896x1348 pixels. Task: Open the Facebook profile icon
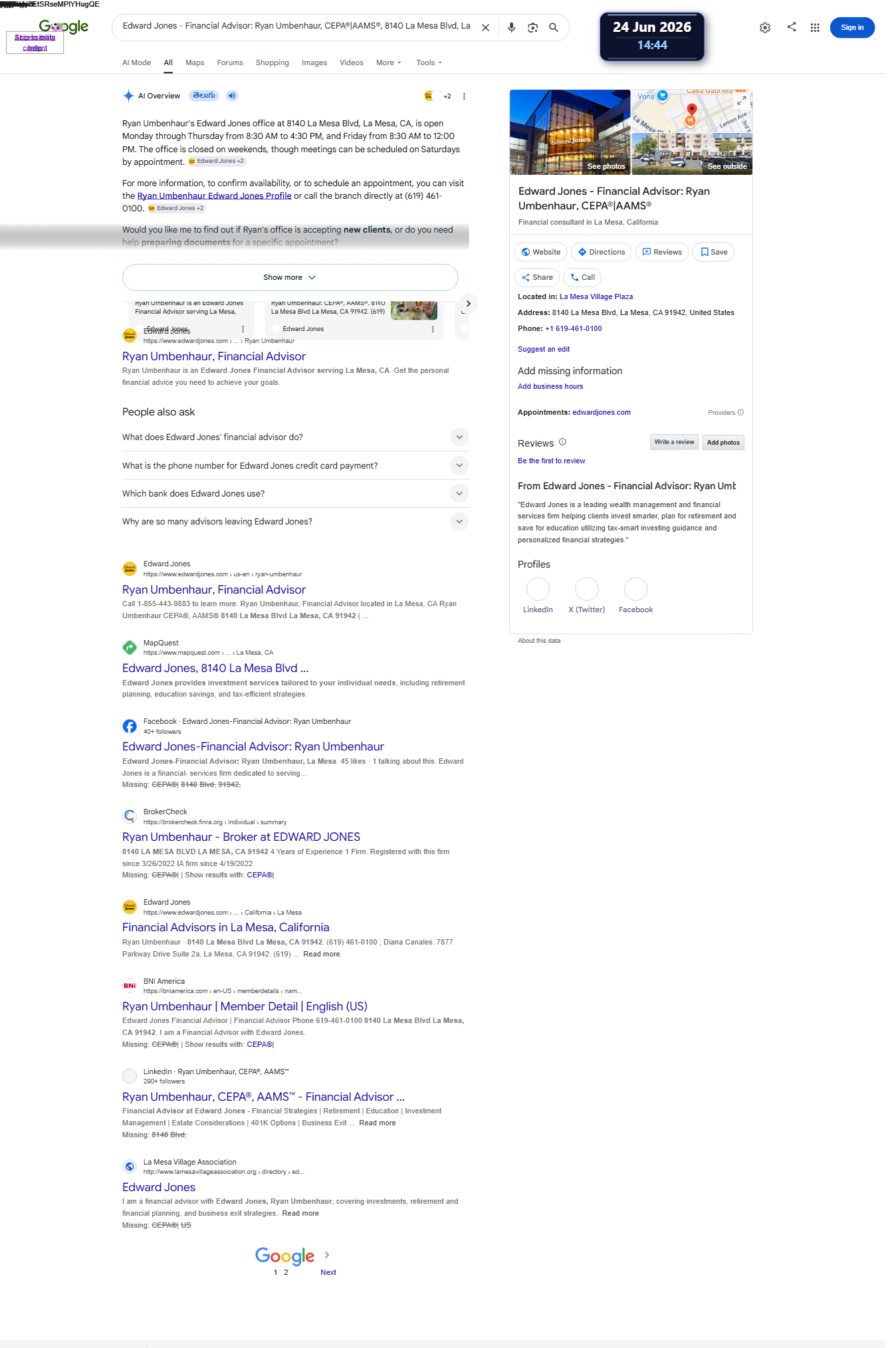(636, 589)
